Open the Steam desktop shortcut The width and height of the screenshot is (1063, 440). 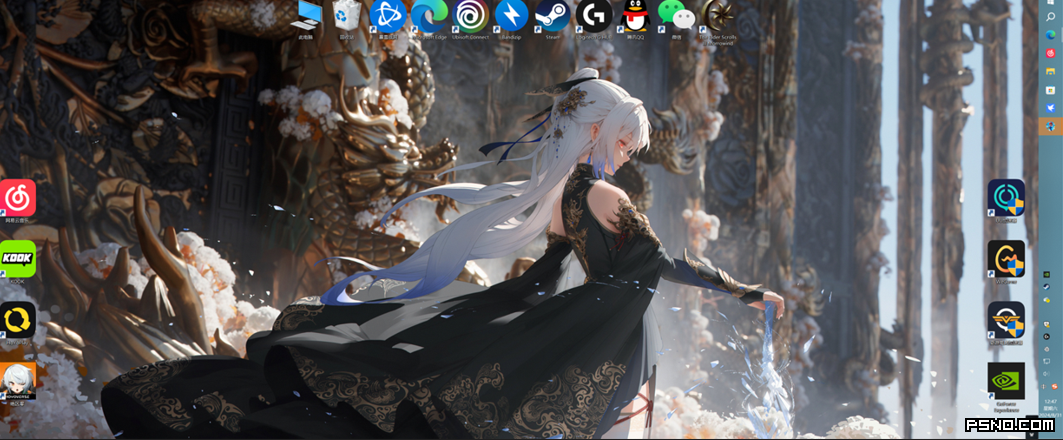pos(553,18)
